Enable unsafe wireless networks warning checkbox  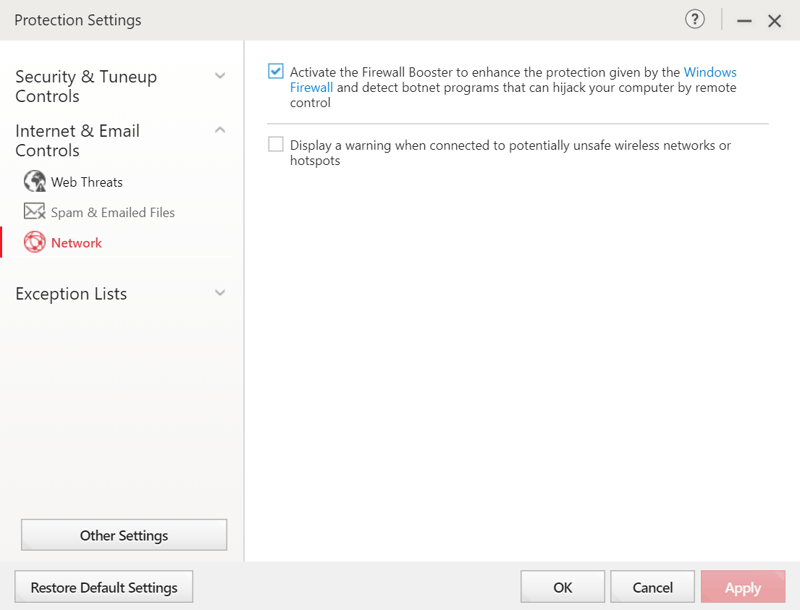point(276,144)
